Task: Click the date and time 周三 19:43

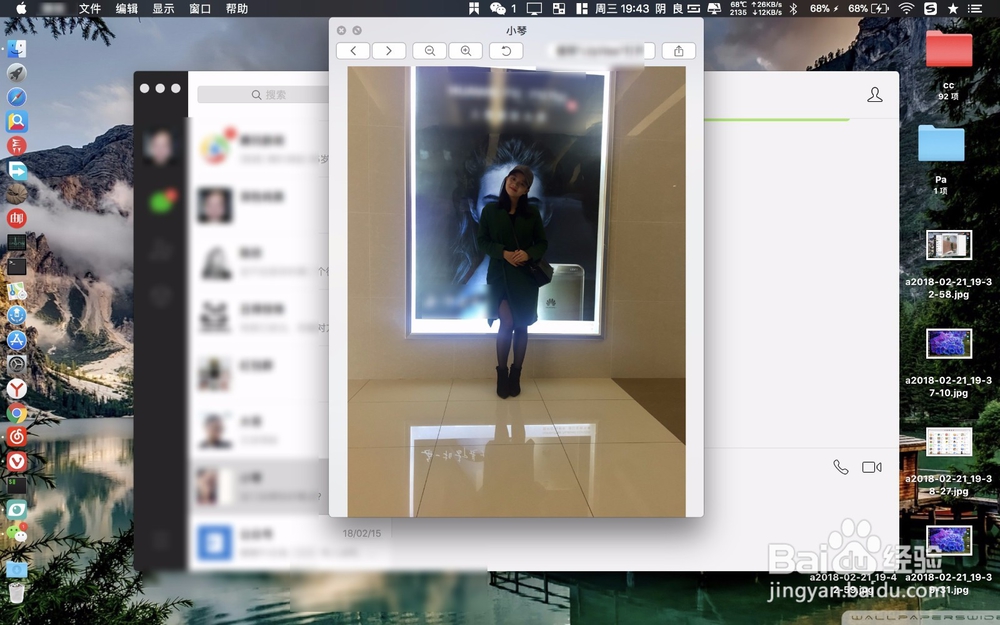Action: point(622,8)
